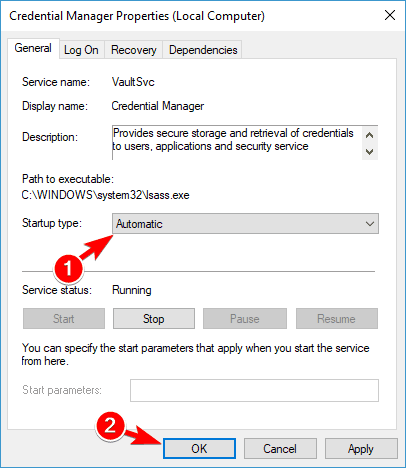The height and width of the screenshot is (468, 406).
Task: Switch to the General tab
Action: [33, 48]
